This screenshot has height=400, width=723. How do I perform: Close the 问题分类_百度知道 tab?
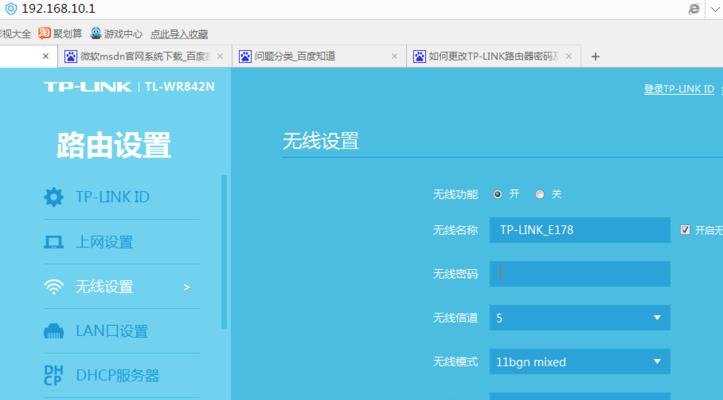pos(394,56)
